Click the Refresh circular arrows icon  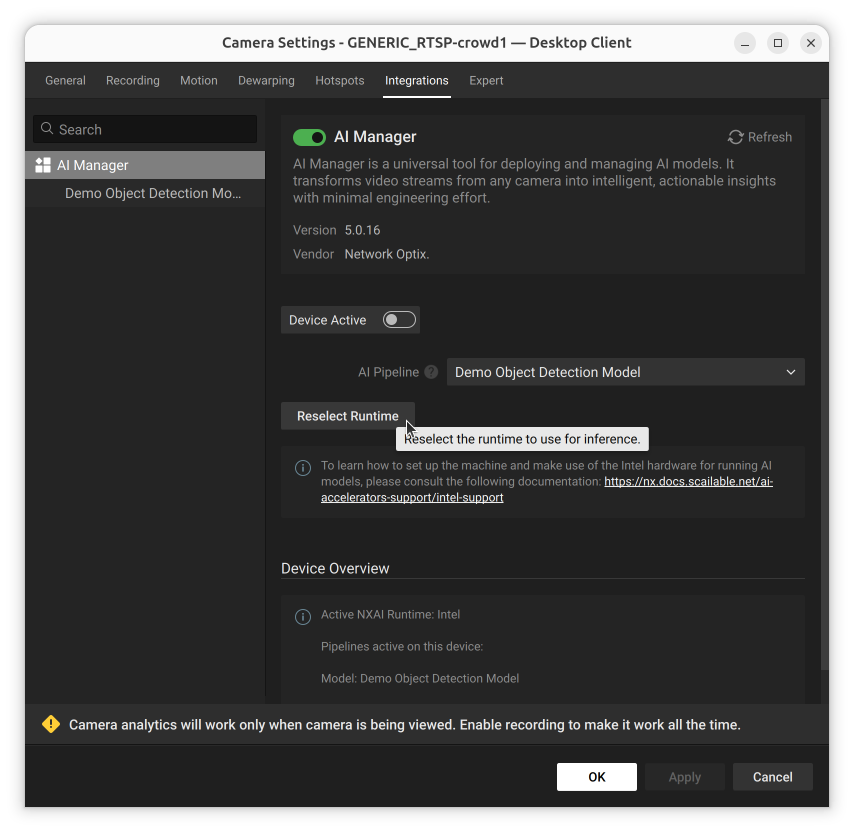pos(735,137)
